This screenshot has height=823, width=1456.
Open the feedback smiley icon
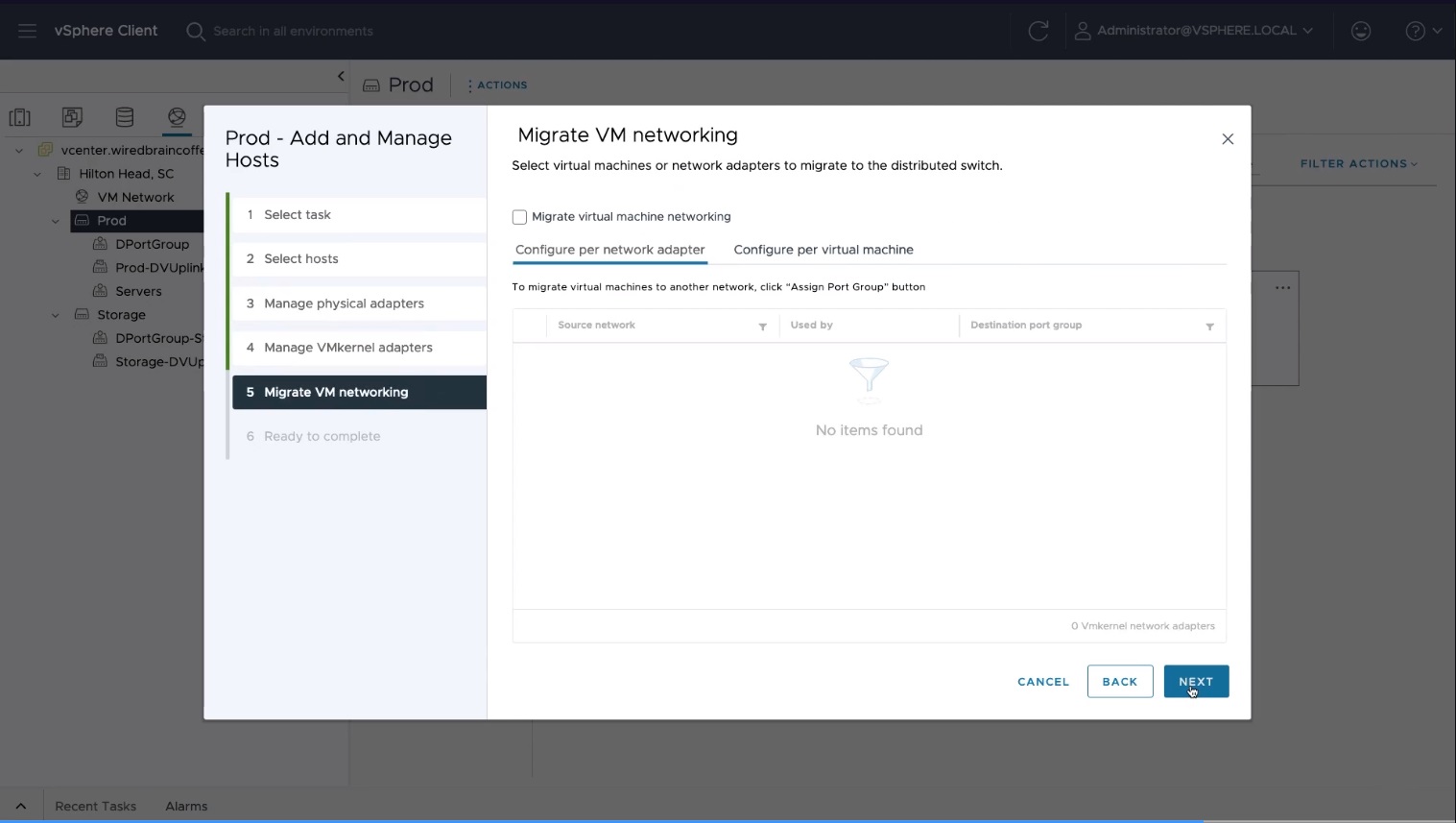tap(1360, 31)
